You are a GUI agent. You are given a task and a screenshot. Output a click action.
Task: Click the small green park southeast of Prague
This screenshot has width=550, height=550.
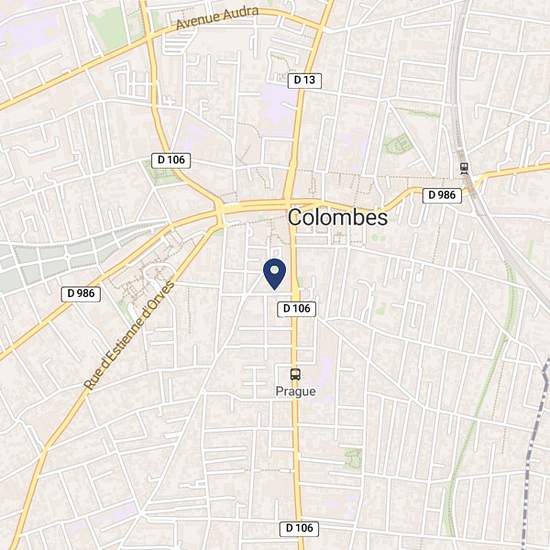pos(353,459)
